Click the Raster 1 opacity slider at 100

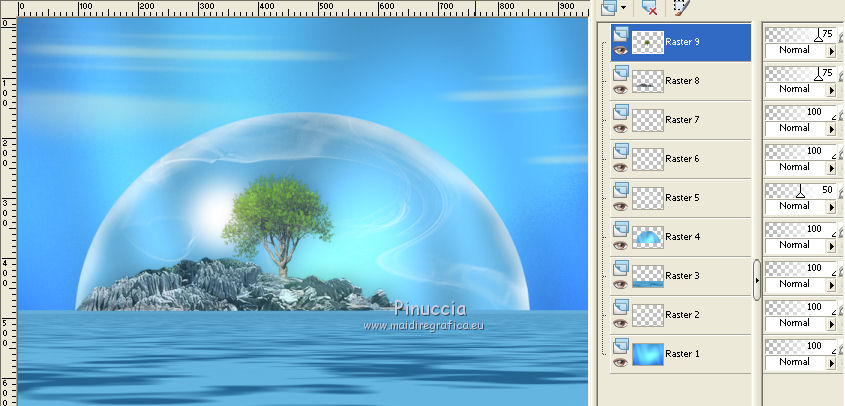point(800,347)
